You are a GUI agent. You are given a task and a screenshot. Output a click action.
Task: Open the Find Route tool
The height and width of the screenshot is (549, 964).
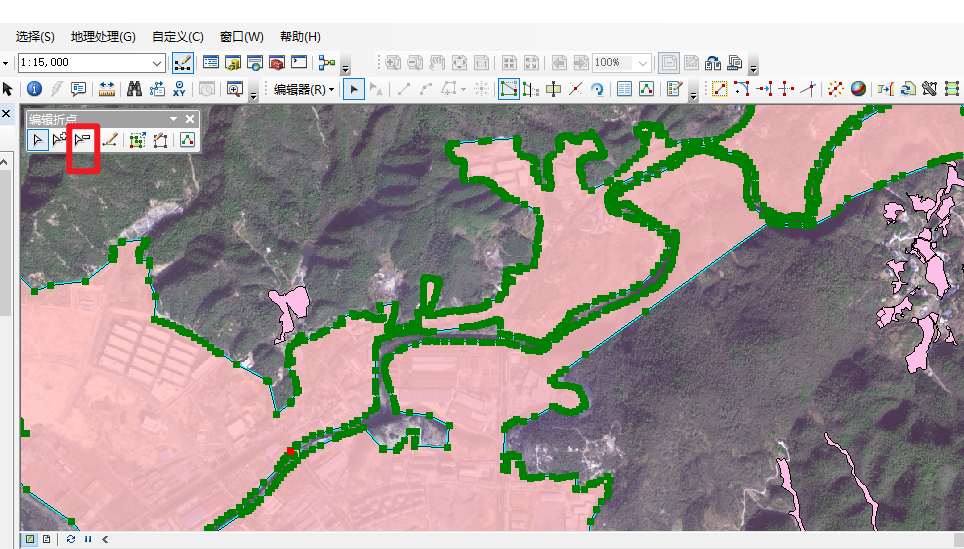point(157,89)
